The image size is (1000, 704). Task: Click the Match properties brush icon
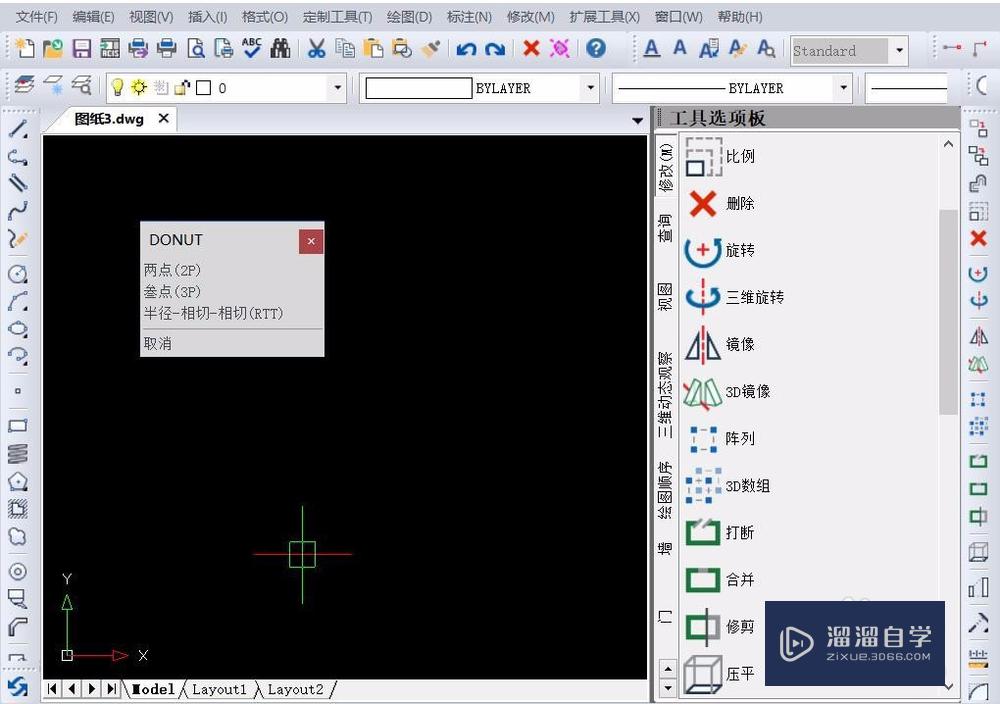click(431, 48)
